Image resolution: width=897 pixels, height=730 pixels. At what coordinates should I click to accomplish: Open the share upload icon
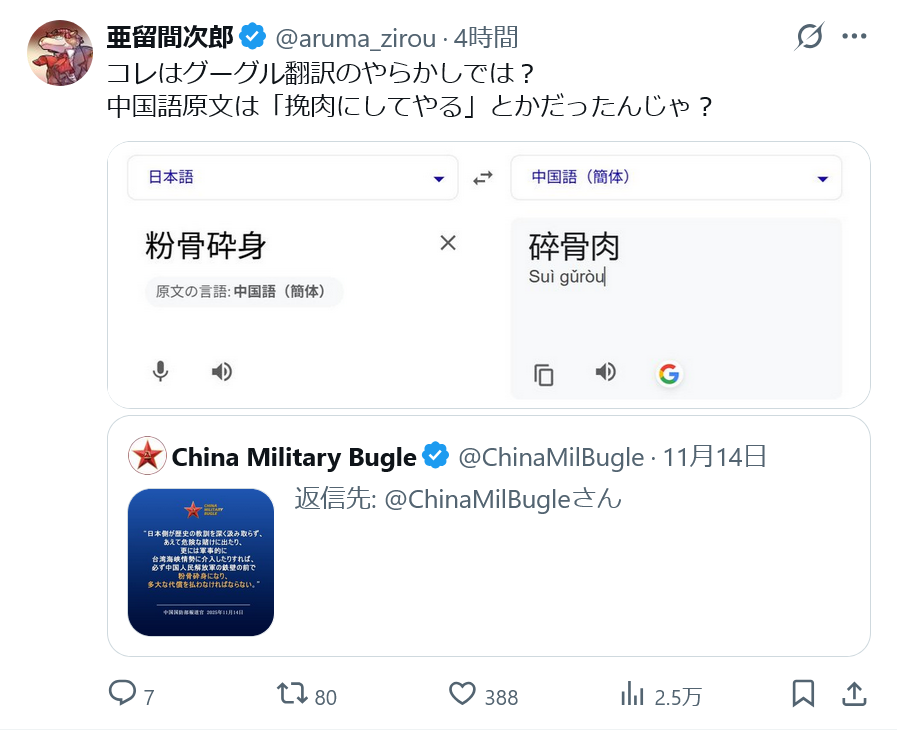pos(854,693)
